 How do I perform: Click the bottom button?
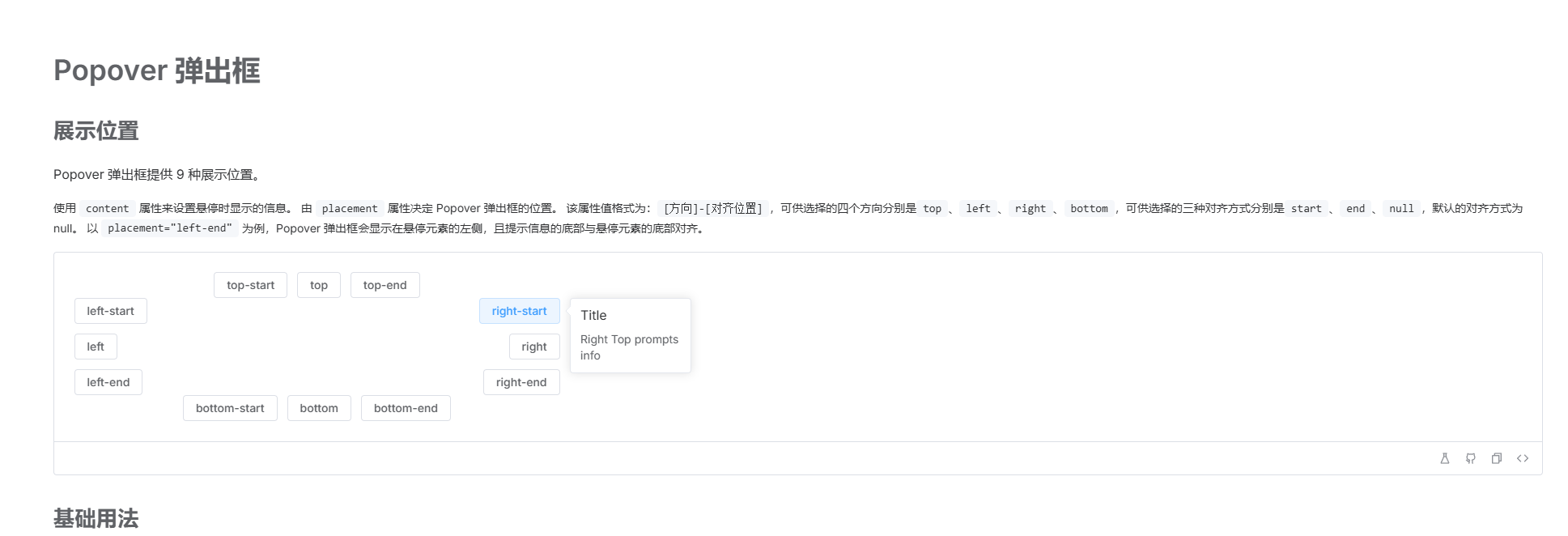coord(319,408)
